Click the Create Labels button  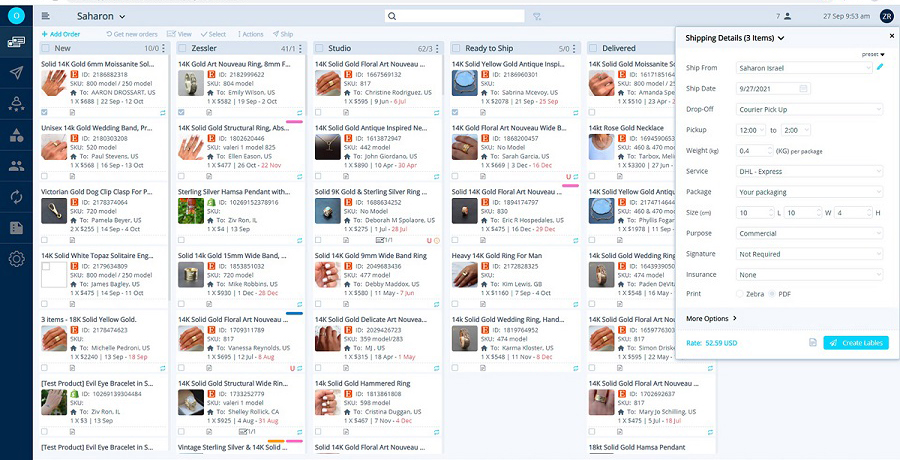click(856, 343)
